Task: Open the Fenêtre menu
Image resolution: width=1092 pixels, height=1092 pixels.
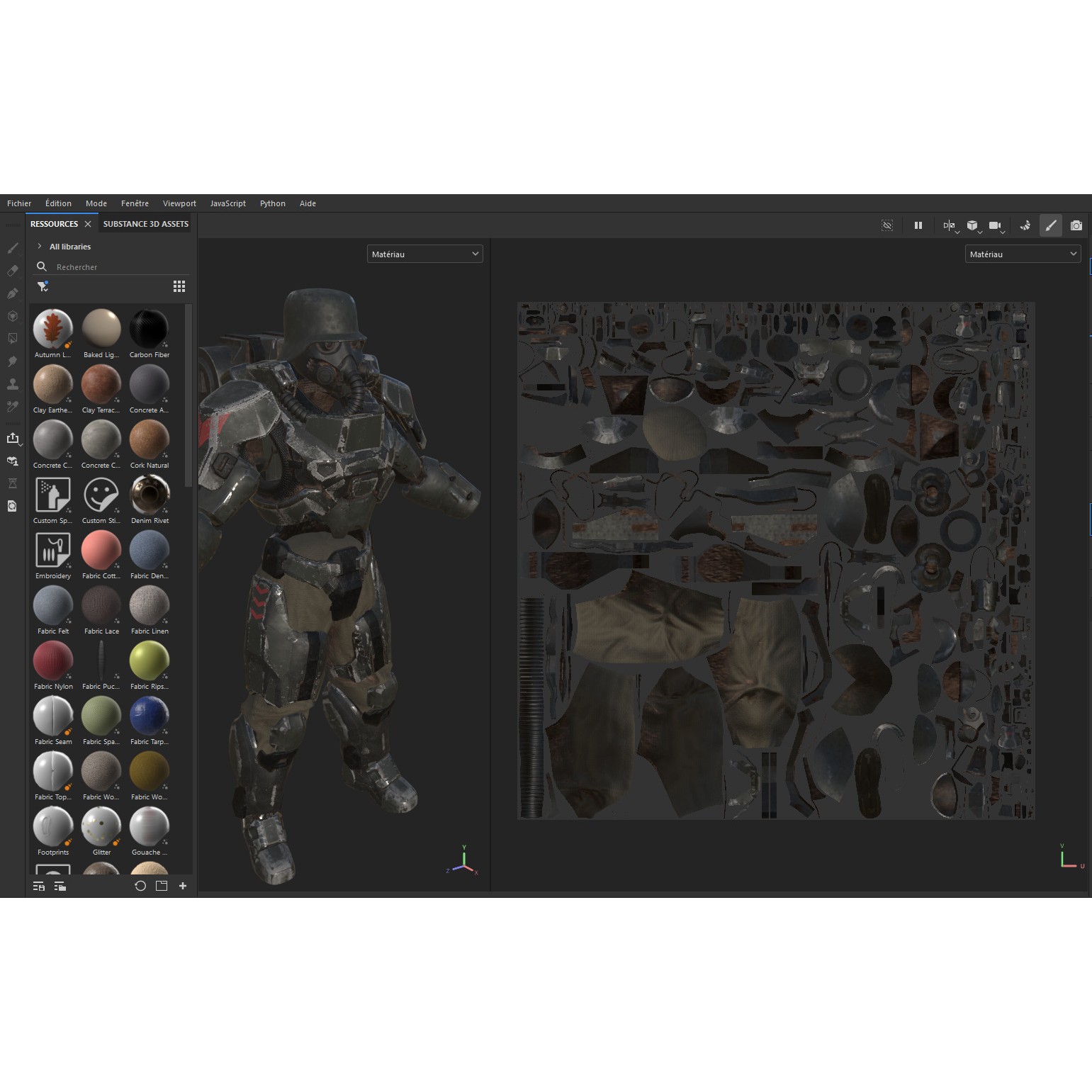Action: coord(135,203)
